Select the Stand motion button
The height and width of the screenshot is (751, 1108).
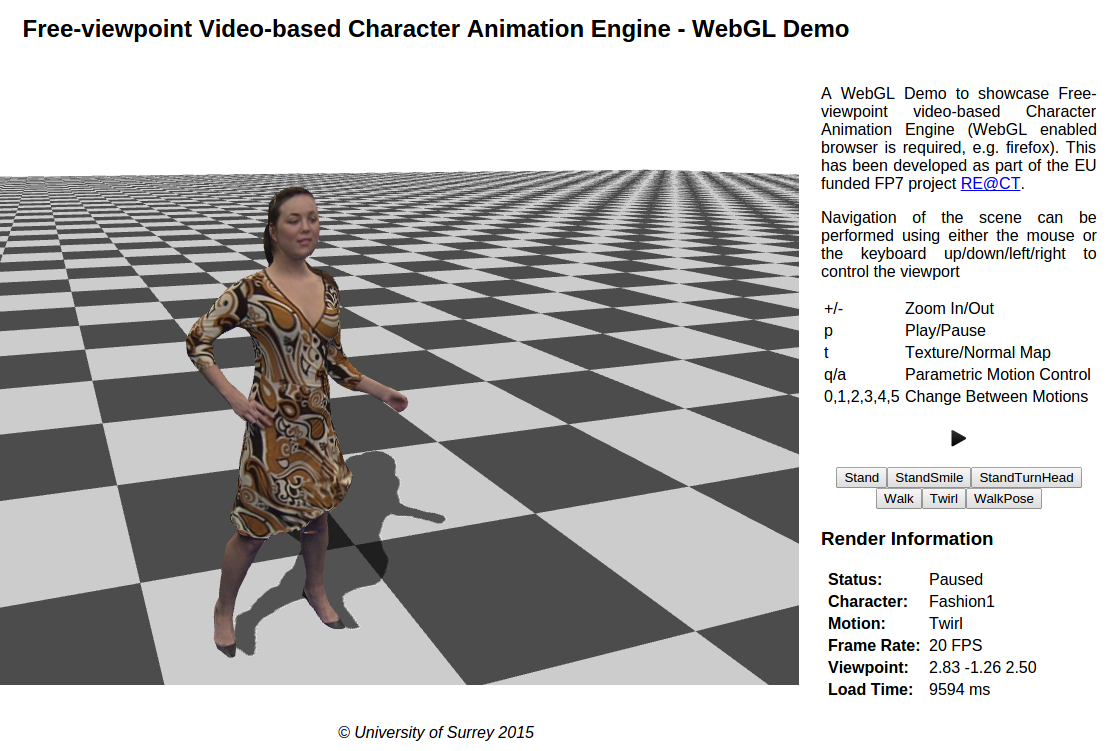[x=861, y=478]
